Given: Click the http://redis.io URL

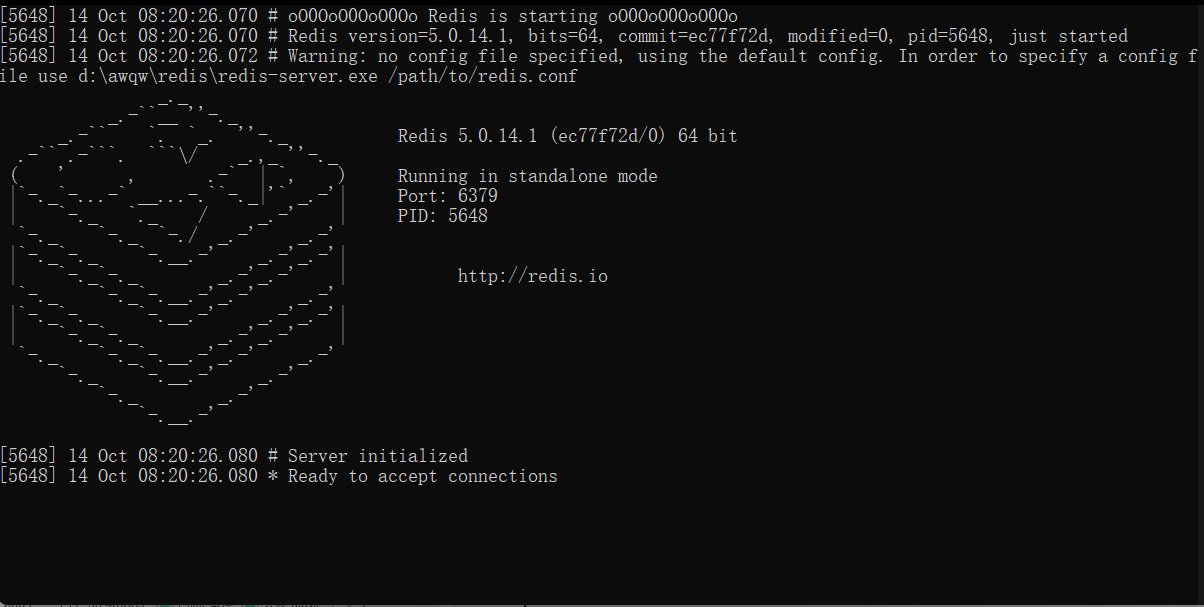Looking at the screenshot, I should pyautogui.click(x=533, y=276).
